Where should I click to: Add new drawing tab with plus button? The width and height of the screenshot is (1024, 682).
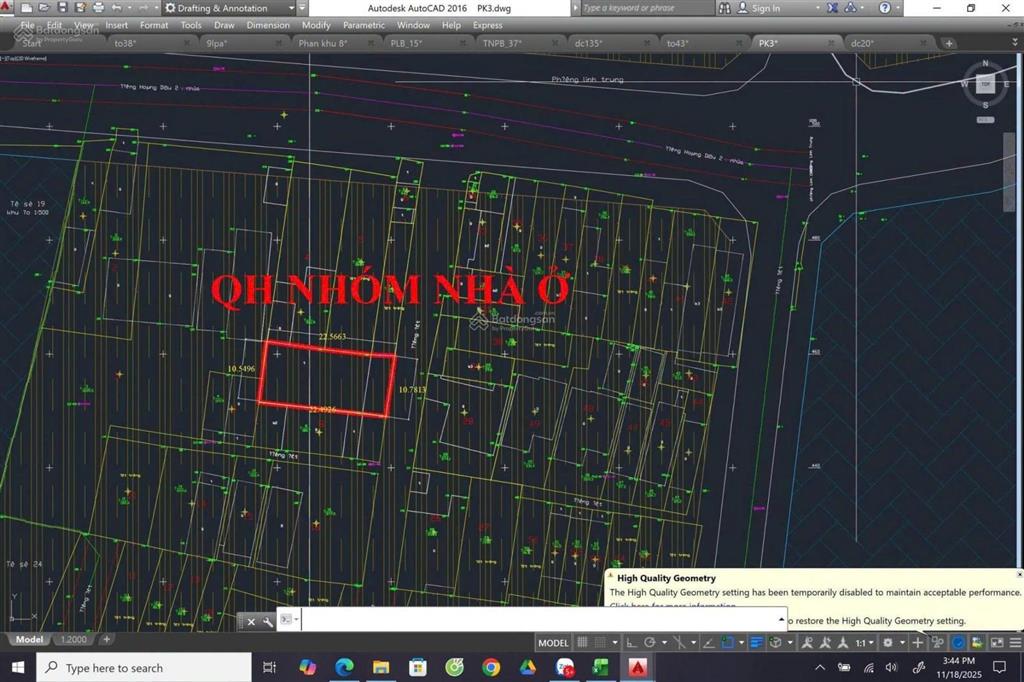[948, 43]
